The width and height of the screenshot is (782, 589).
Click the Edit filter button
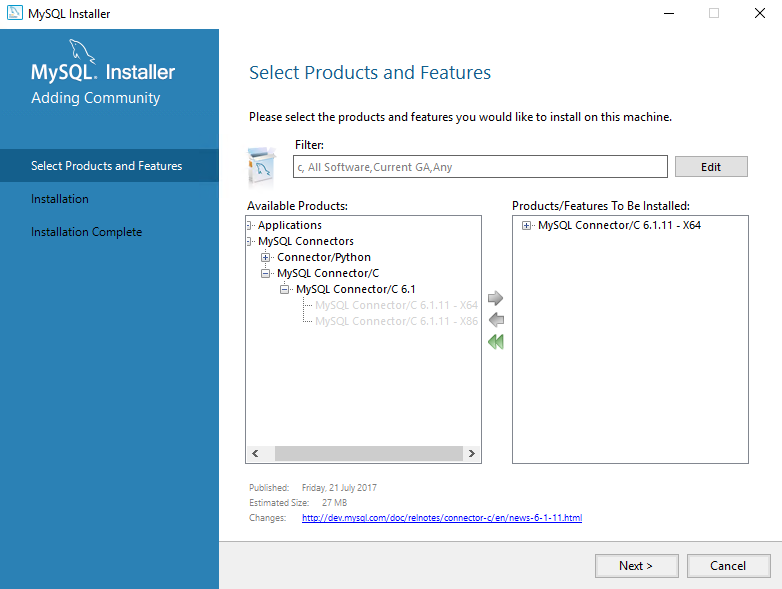coord(711,167)
